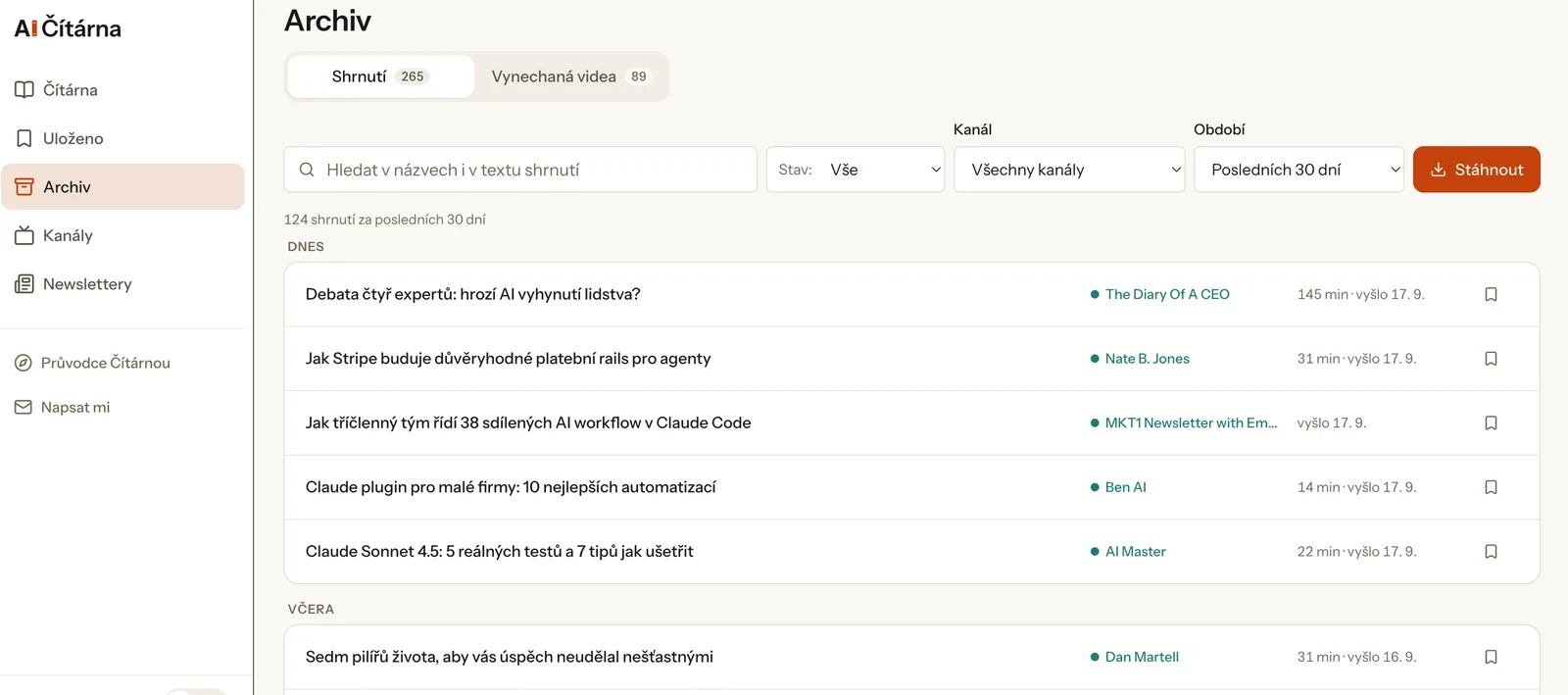
Task: Bookmark the Claude plugin pro malé firmy summary
Action: click(1491, 487)
